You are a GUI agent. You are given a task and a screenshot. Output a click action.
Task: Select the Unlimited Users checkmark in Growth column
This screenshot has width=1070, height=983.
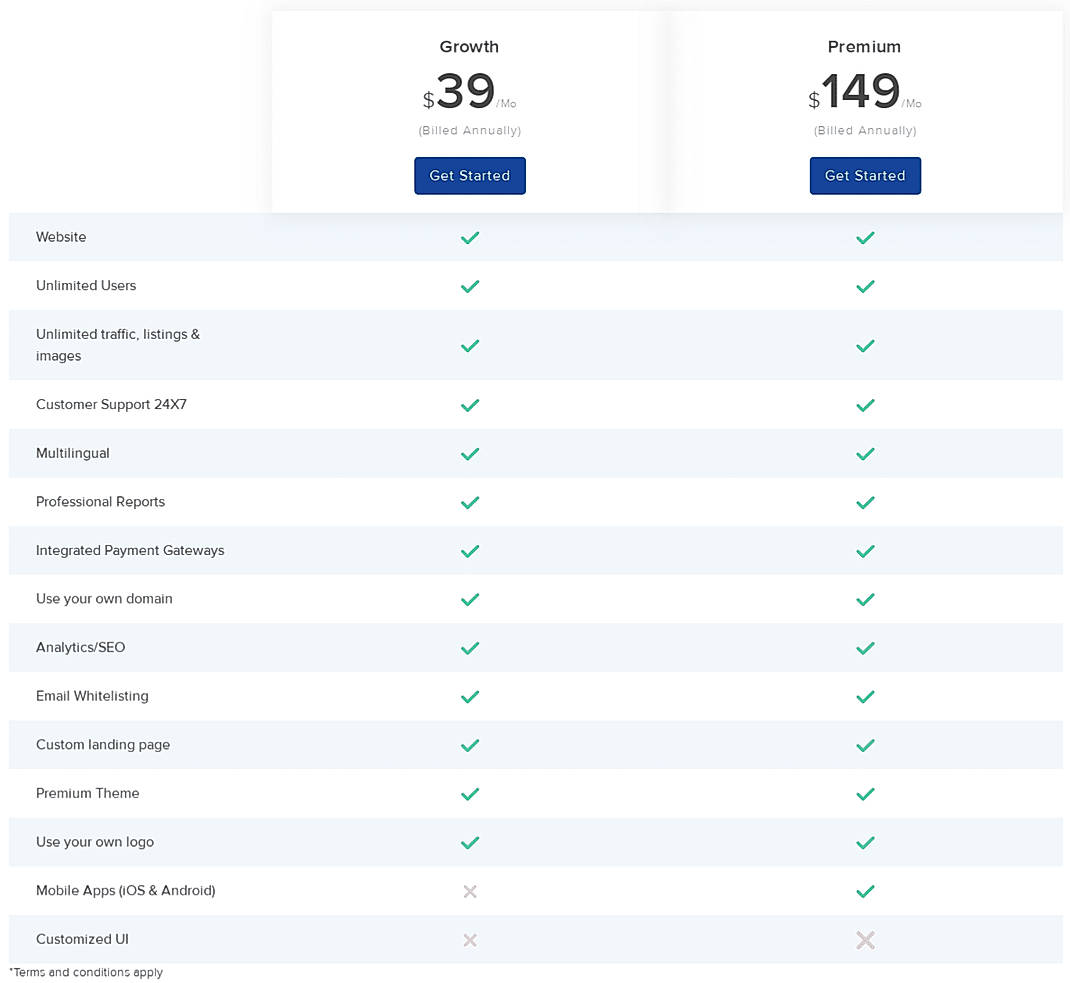click(469, 287)
